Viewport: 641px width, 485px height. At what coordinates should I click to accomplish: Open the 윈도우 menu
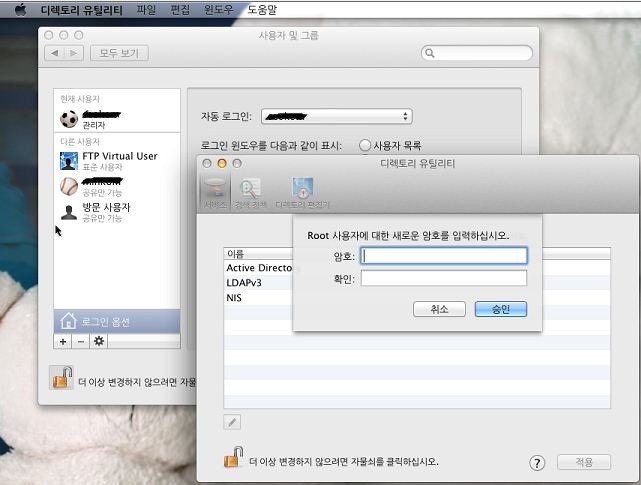[218, 9]
